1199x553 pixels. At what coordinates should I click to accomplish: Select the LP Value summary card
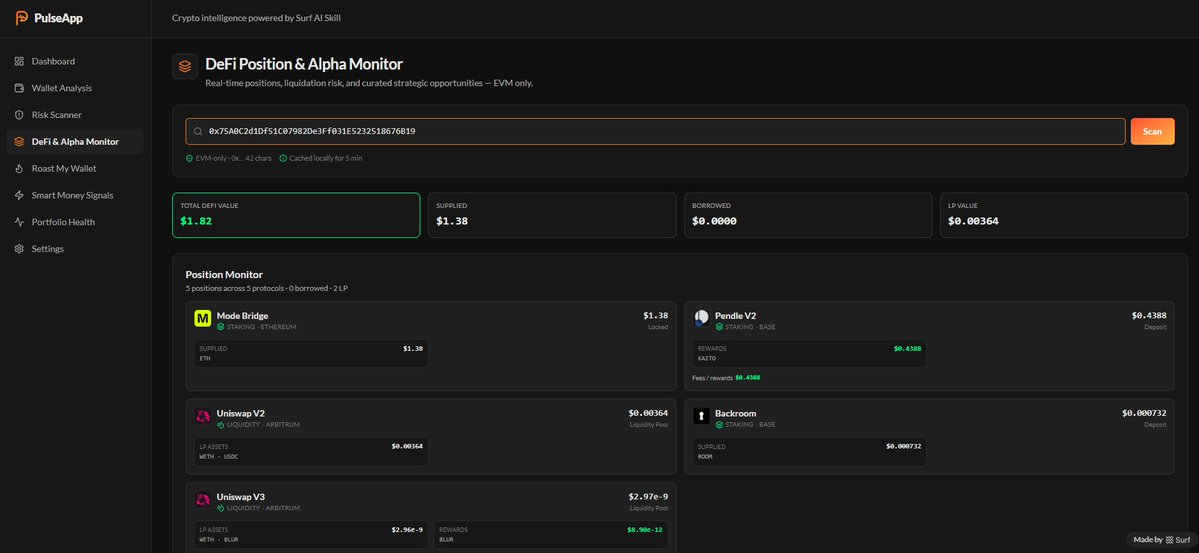(x=1064, y=215)
